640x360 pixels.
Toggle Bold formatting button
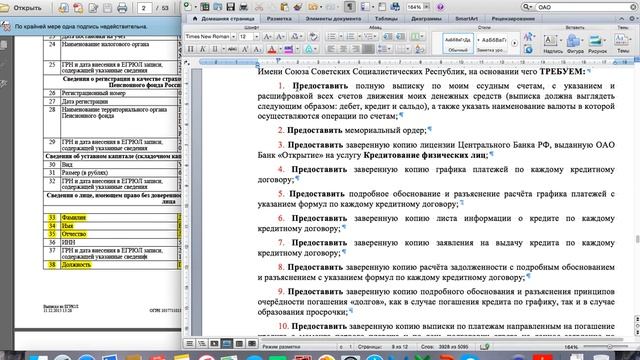pyautogui.click(x=190, y=49)
